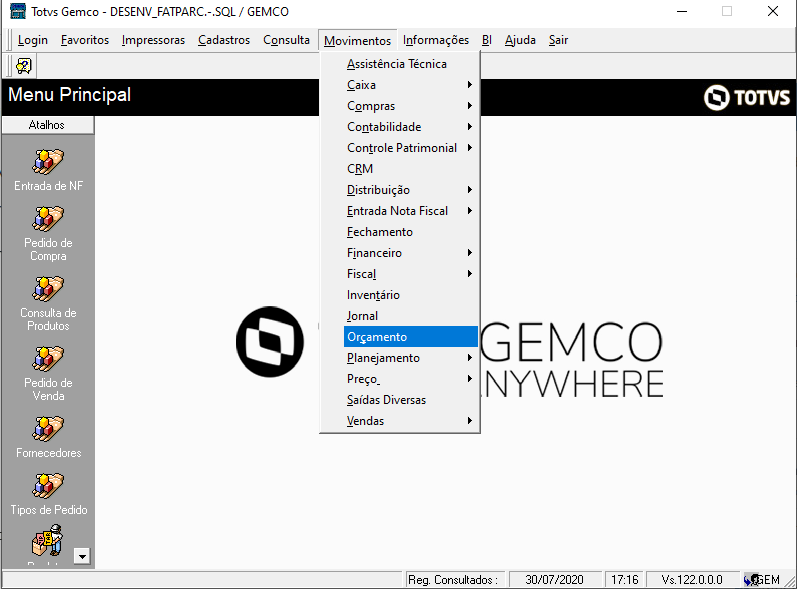The height and width of the screenshot is (589, 797).
Task: Open the Fornecedores shortcut icon
Action: point(48,429)
